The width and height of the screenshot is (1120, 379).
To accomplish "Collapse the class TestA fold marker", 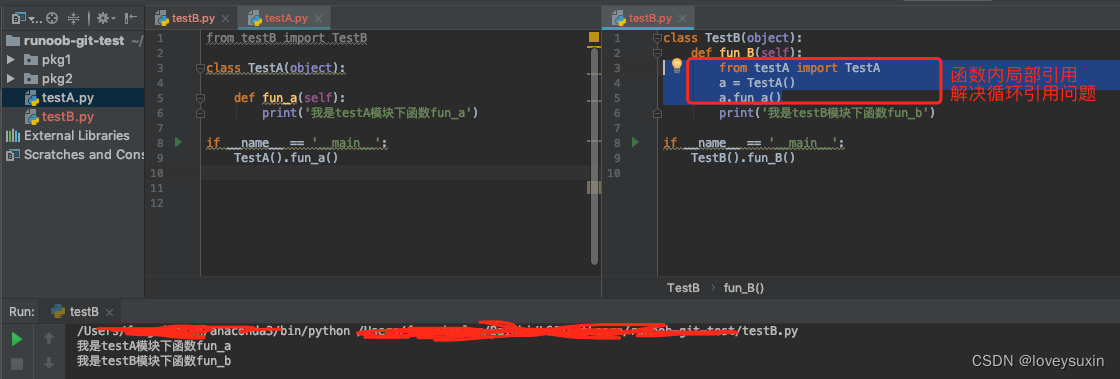I will (200, 68).
